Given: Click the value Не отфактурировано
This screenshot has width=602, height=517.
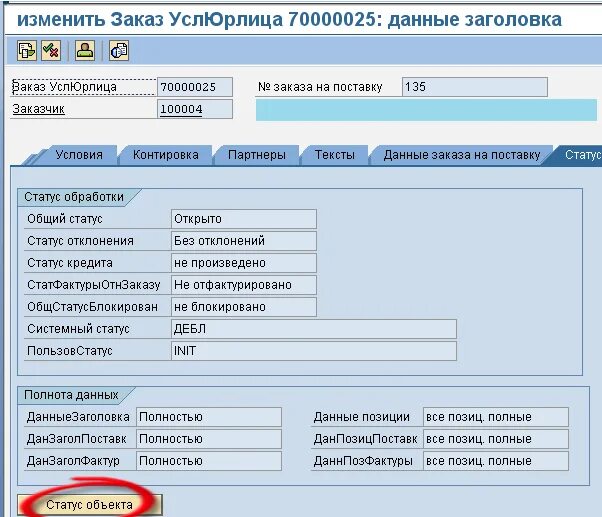Looking at the screenshot, I should click(x=243, y=285).
